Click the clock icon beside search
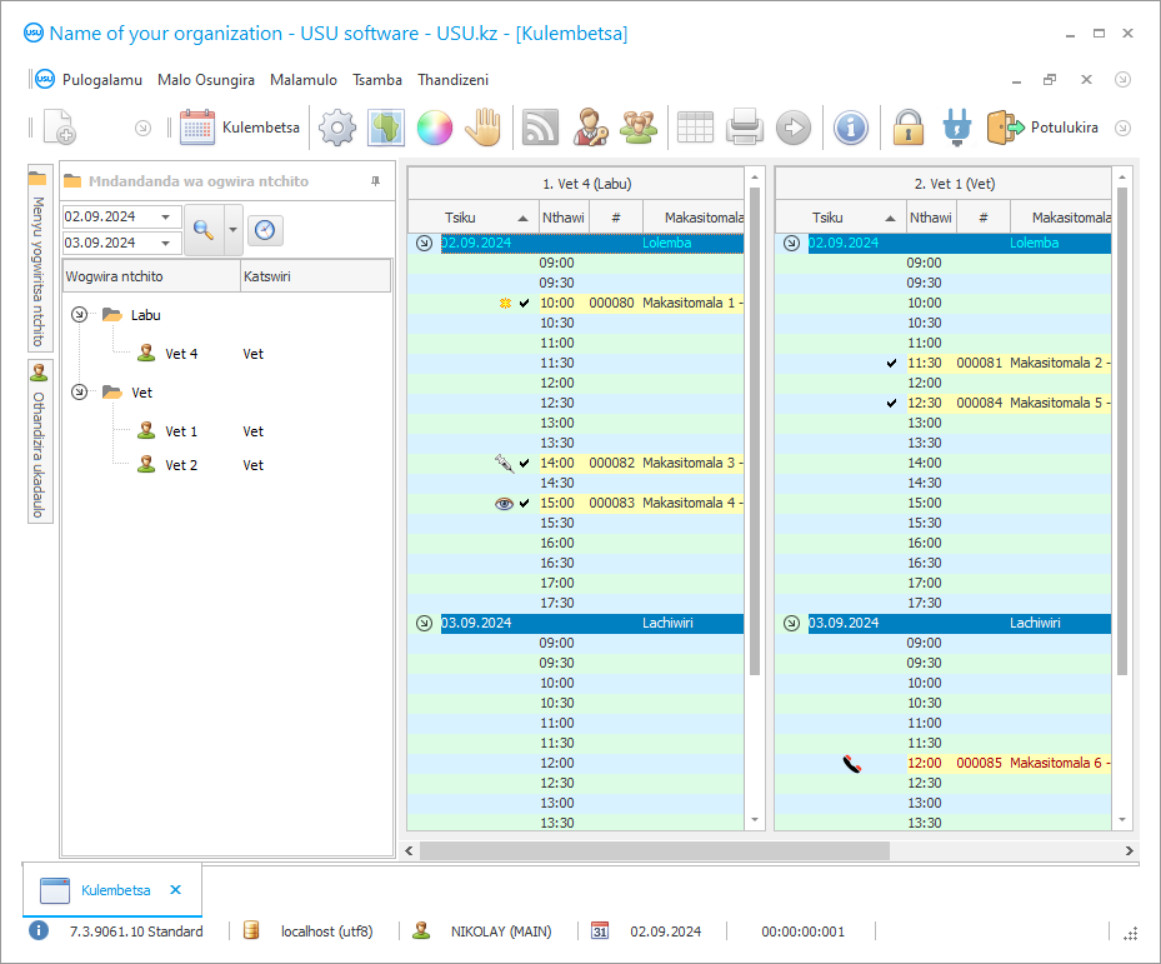This screenshot has width=1161, height=964. tap(264, 230)
